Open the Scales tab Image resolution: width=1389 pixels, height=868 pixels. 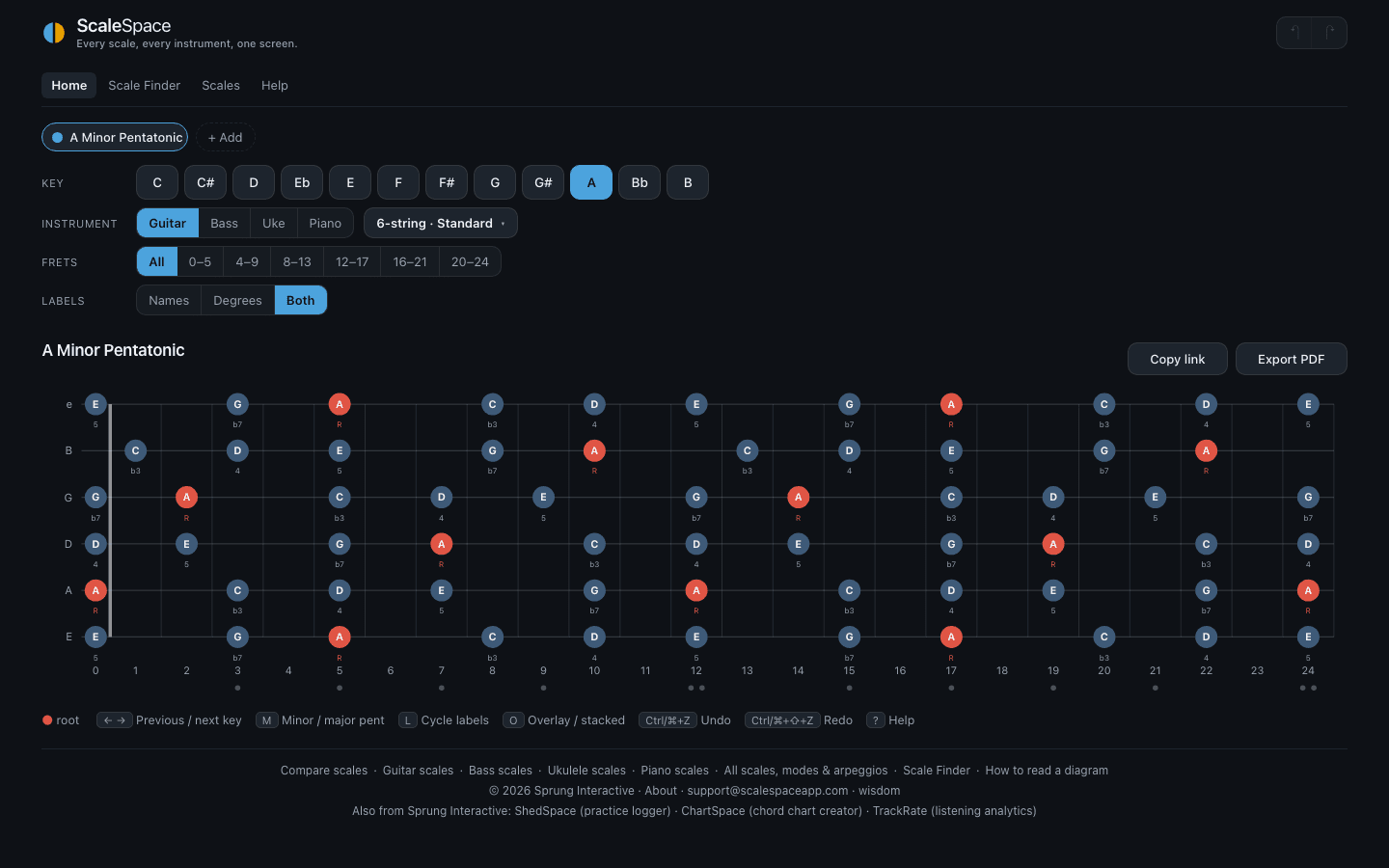[221, 85]
